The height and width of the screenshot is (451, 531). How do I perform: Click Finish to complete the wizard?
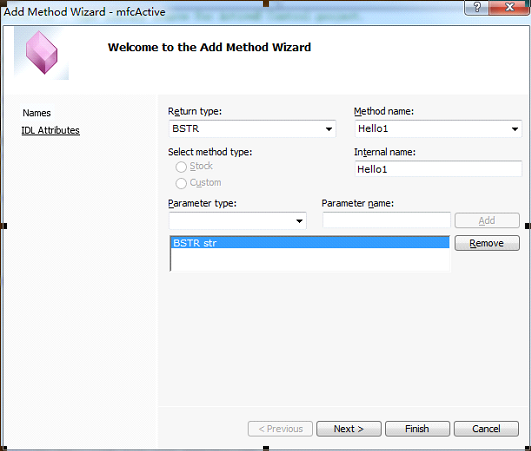pyautogui.click(x=418, y=429)
